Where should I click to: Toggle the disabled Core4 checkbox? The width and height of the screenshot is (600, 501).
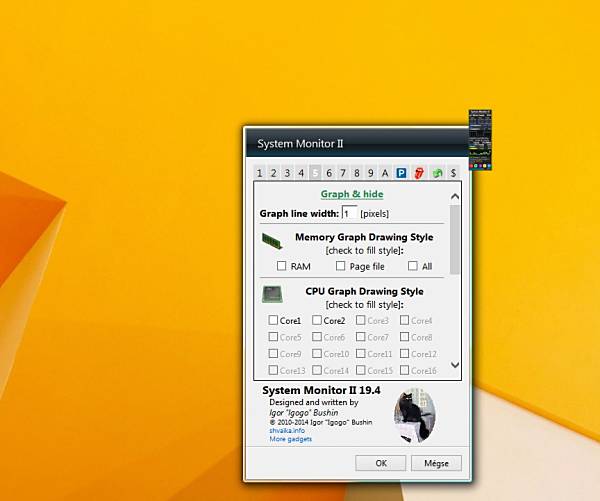pos(404,320)
